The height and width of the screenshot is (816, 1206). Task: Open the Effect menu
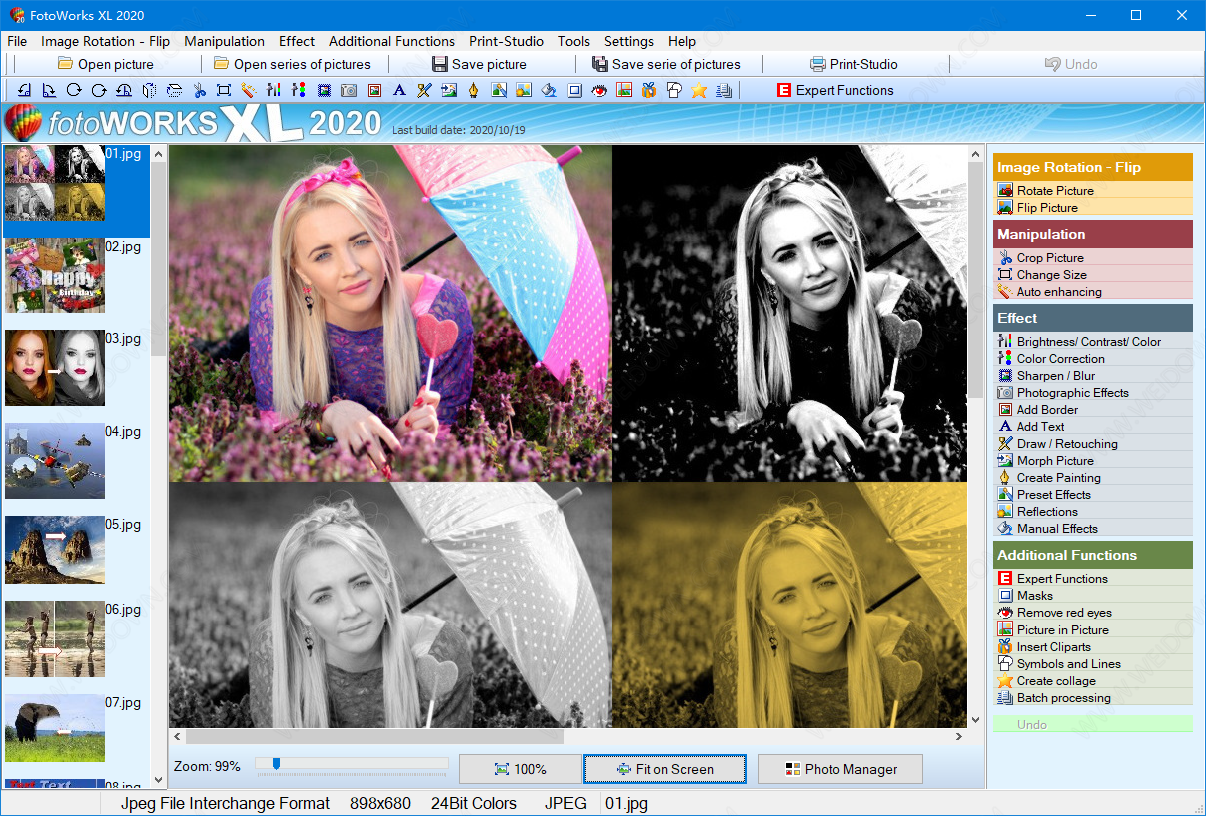click(297, 41)
